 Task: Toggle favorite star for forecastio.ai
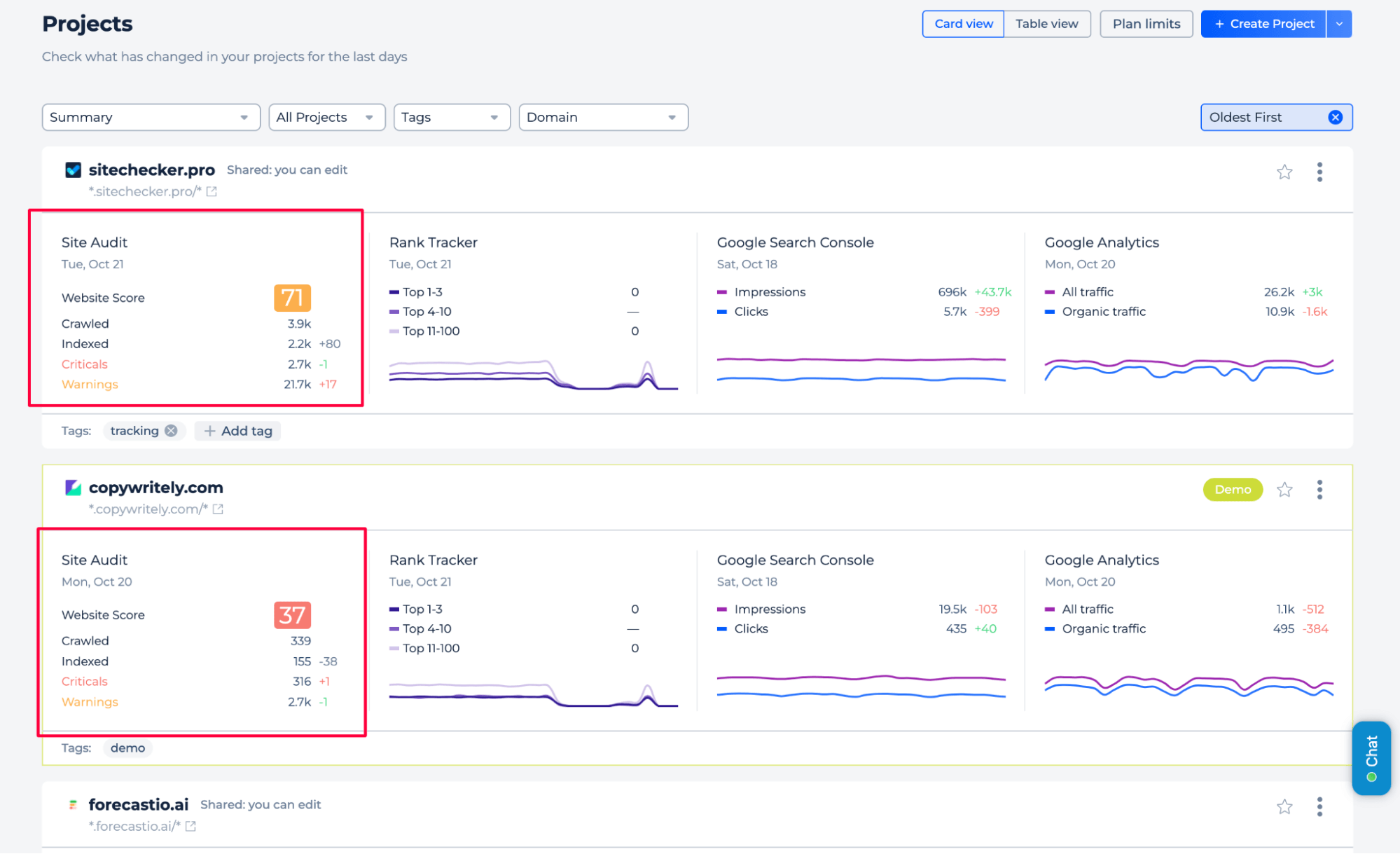(1284, 807)
